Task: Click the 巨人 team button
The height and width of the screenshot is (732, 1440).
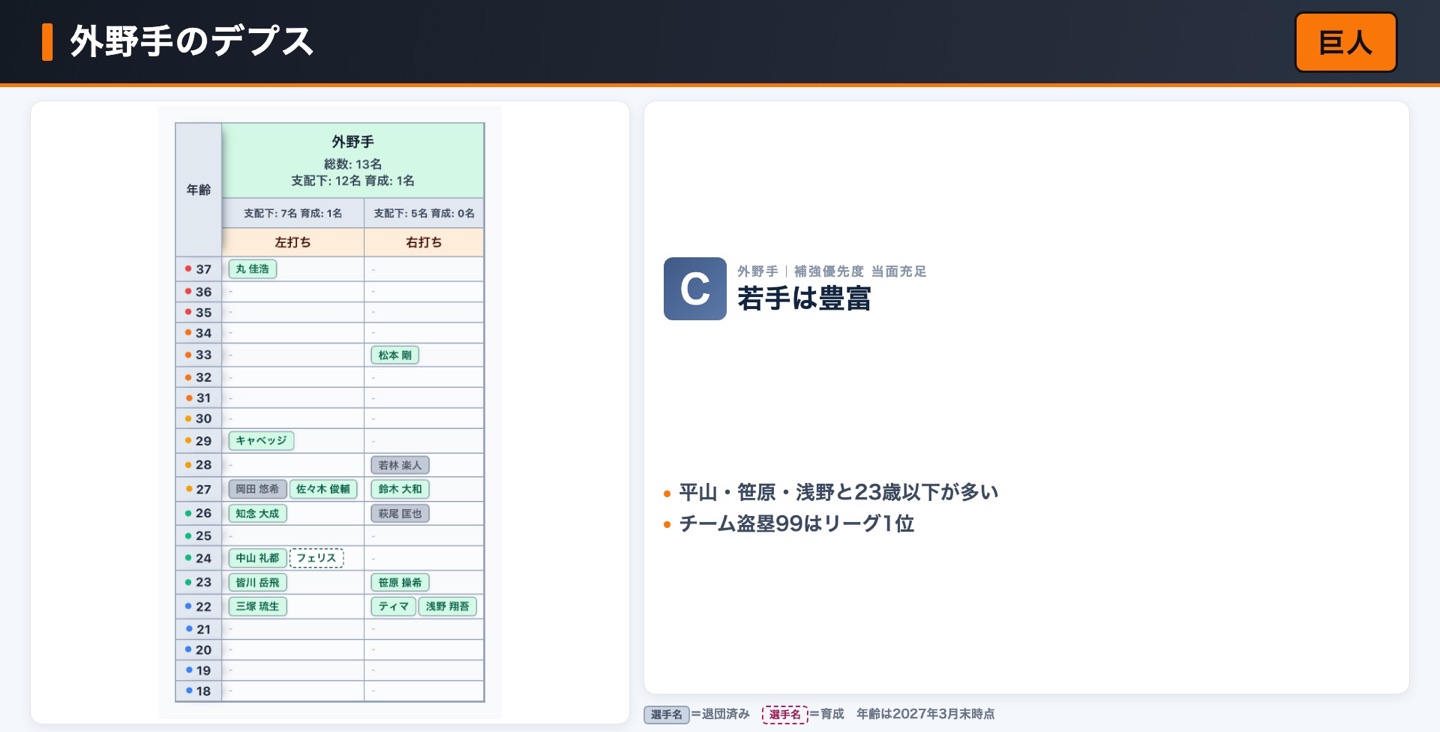Action: 1345,42
